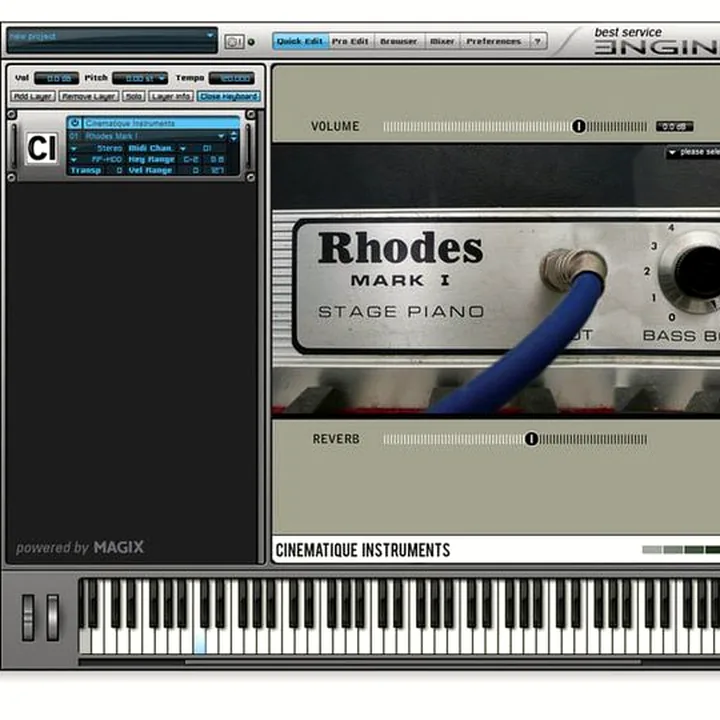Click the Vel Range 127 value
The image size is (720, 720).
217,170
